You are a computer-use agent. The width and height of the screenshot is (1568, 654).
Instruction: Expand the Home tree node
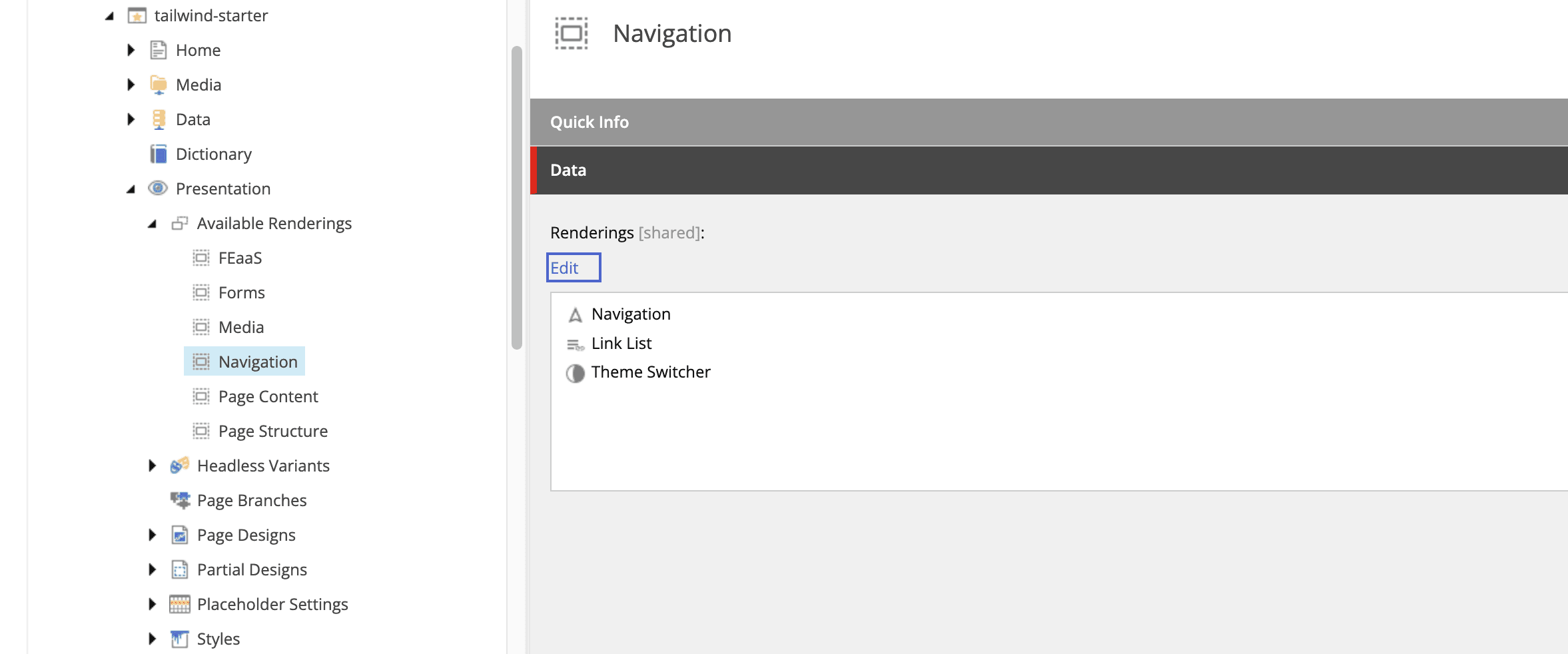(131, 50)
